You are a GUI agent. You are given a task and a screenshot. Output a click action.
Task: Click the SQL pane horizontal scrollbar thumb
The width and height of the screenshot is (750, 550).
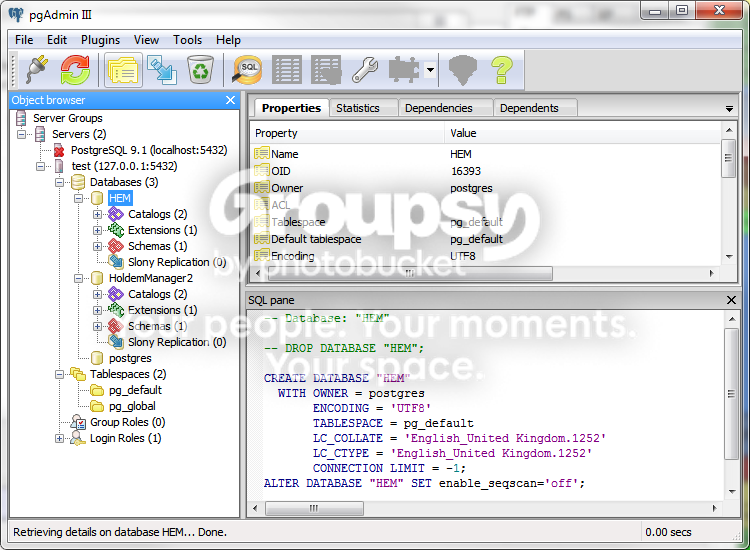coord(314,508)
